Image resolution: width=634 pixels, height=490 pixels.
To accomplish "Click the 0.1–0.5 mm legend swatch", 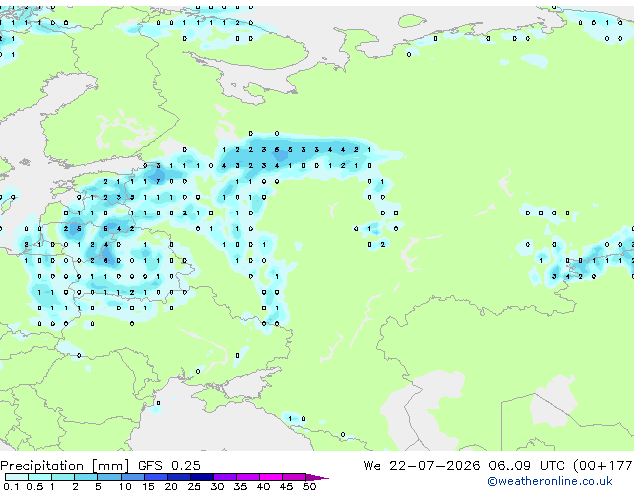I will pyautogui.click(x=17, y=477).
